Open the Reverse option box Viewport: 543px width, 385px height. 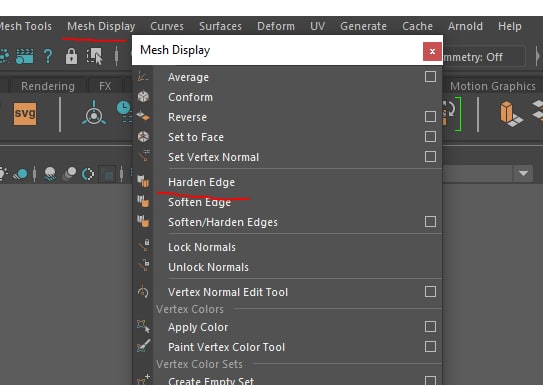click(x=430, y=117)
